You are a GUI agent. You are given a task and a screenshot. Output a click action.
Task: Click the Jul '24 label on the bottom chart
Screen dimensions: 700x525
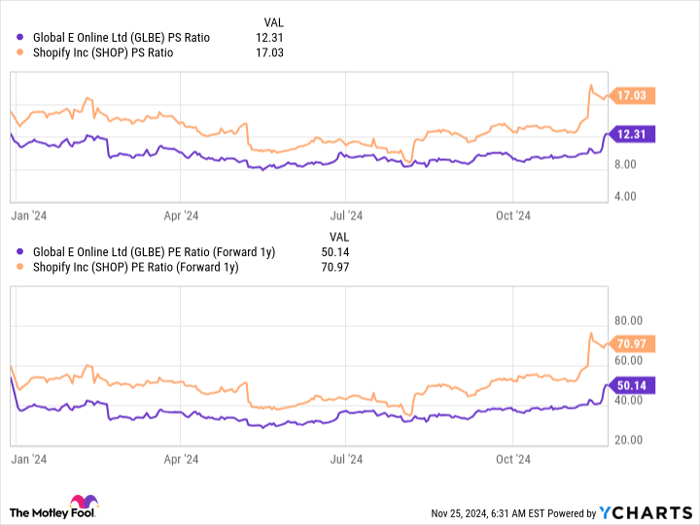point(345,459)
